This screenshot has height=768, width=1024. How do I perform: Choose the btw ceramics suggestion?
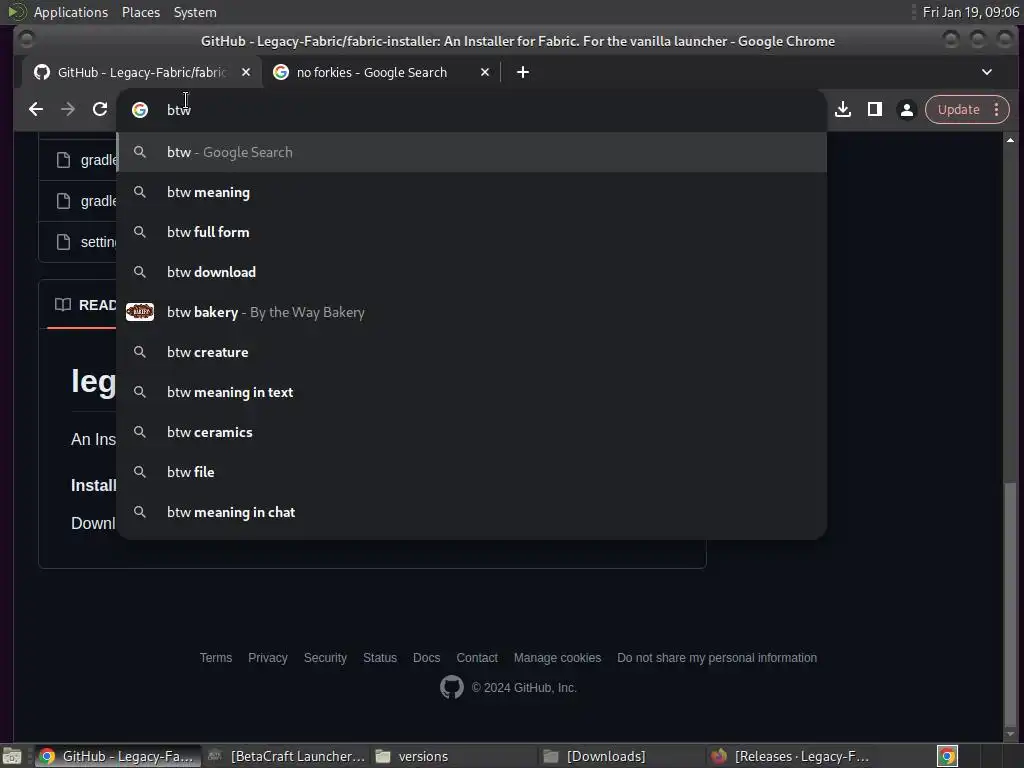pos(472,432)
